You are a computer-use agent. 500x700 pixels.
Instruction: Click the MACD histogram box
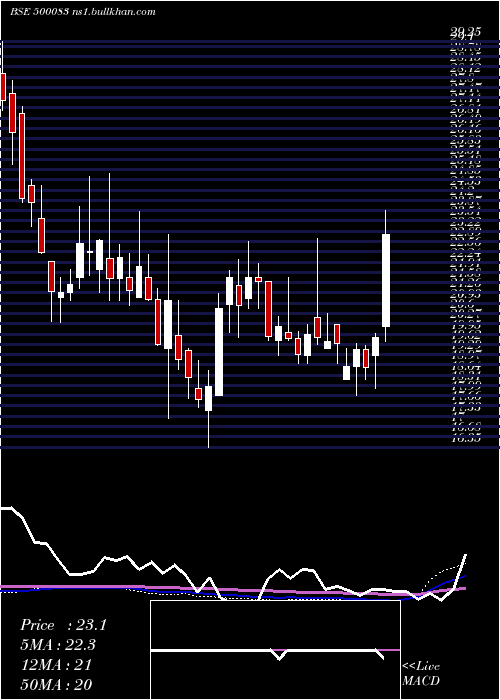[275, 650]
